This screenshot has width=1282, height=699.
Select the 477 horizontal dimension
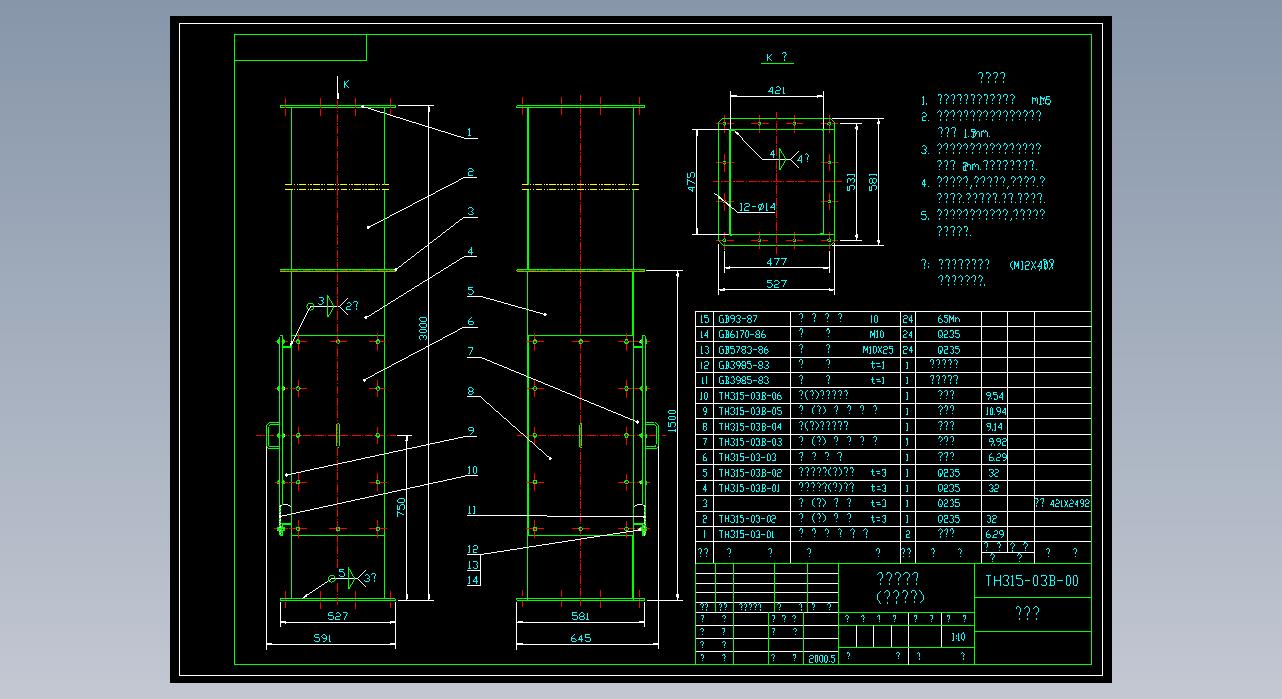point(776,262)
